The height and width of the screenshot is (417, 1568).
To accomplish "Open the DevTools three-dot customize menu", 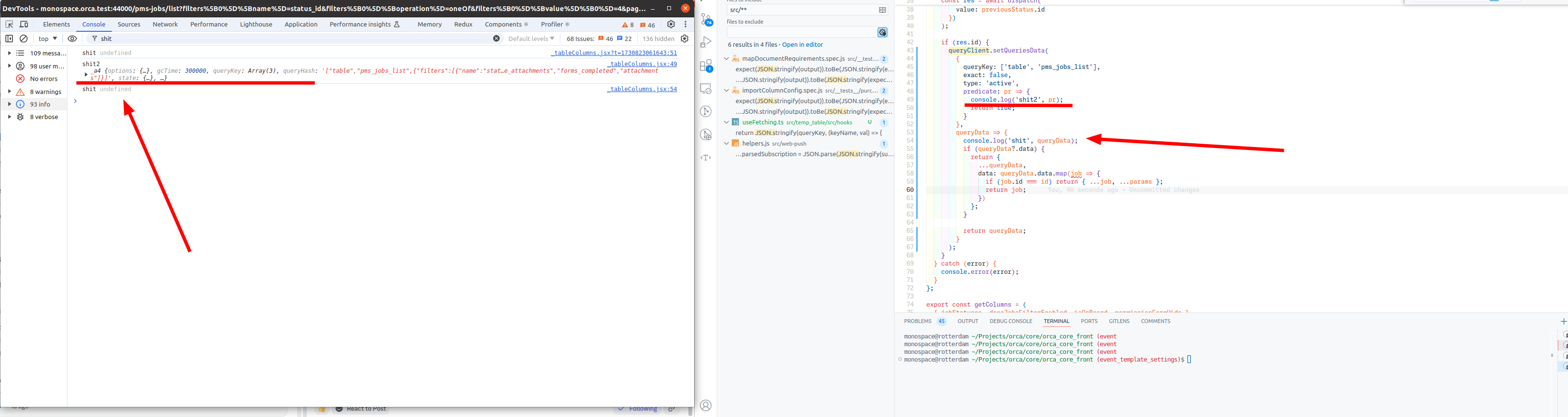I will click(685, 25).
